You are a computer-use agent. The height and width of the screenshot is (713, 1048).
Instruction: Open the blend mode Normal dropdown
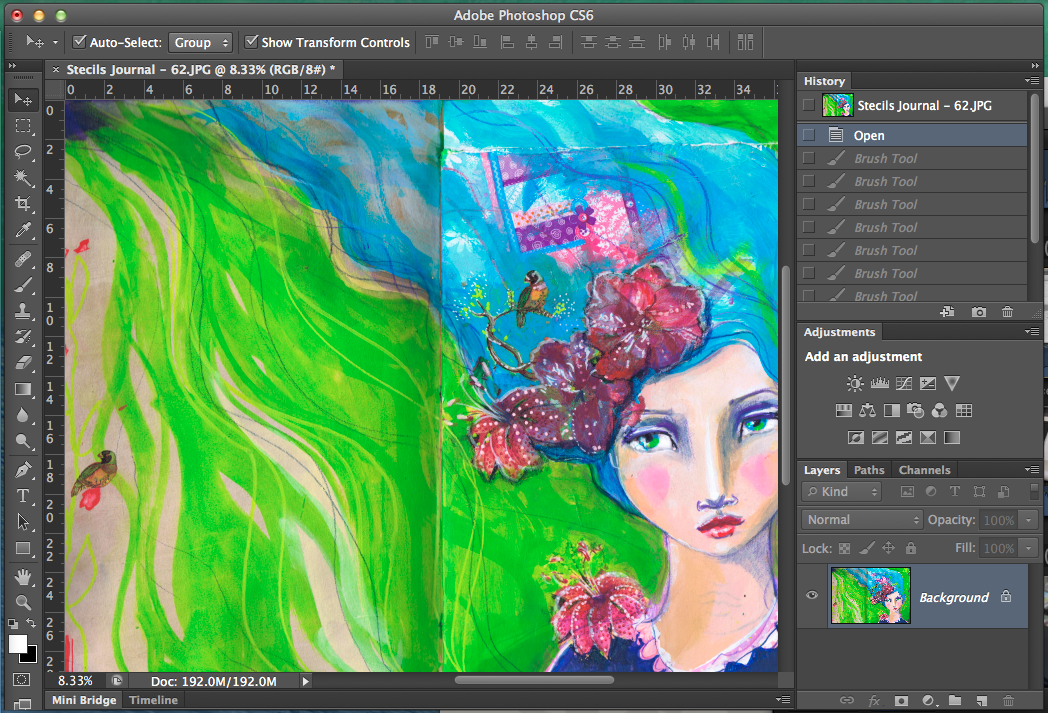click(862, 519)
